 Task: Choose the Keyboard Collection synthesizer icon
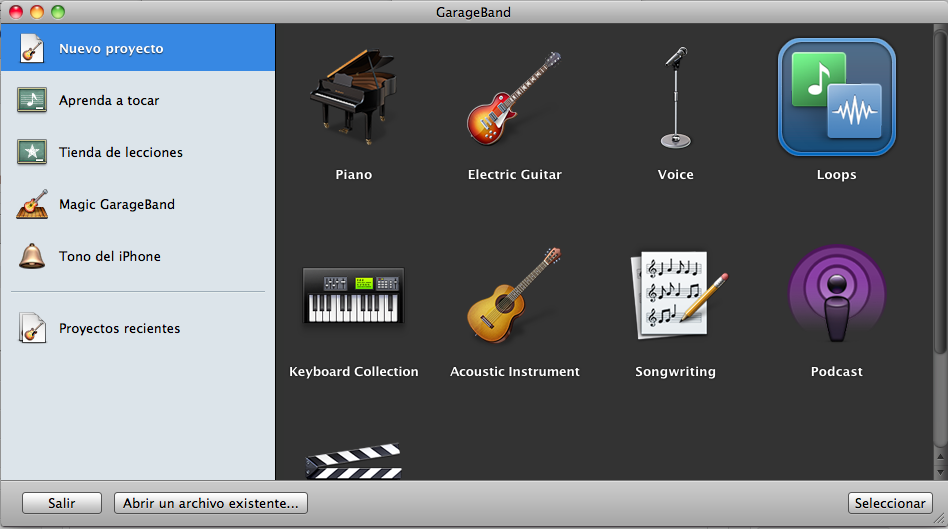coord(354,296)
